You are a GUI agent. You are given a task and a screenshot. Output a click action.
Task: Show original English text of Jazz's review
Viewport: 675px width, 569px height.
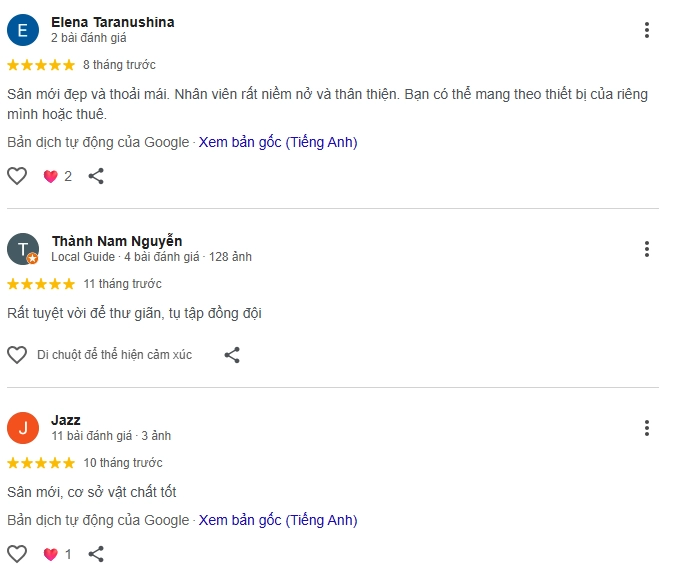278,520
